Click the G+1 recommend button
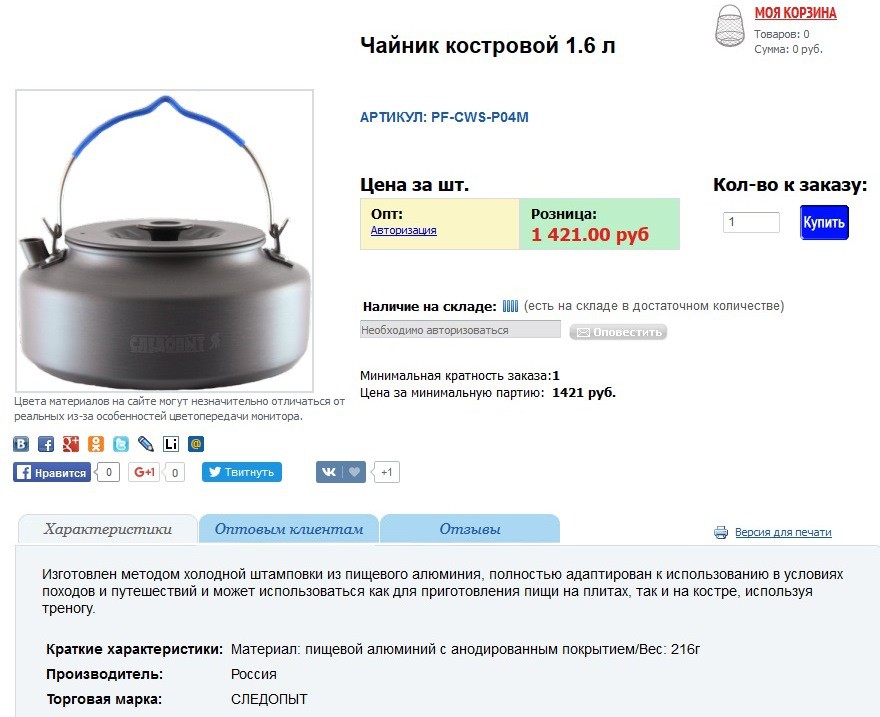Screen dimensions: 880x717 [144, 472]
